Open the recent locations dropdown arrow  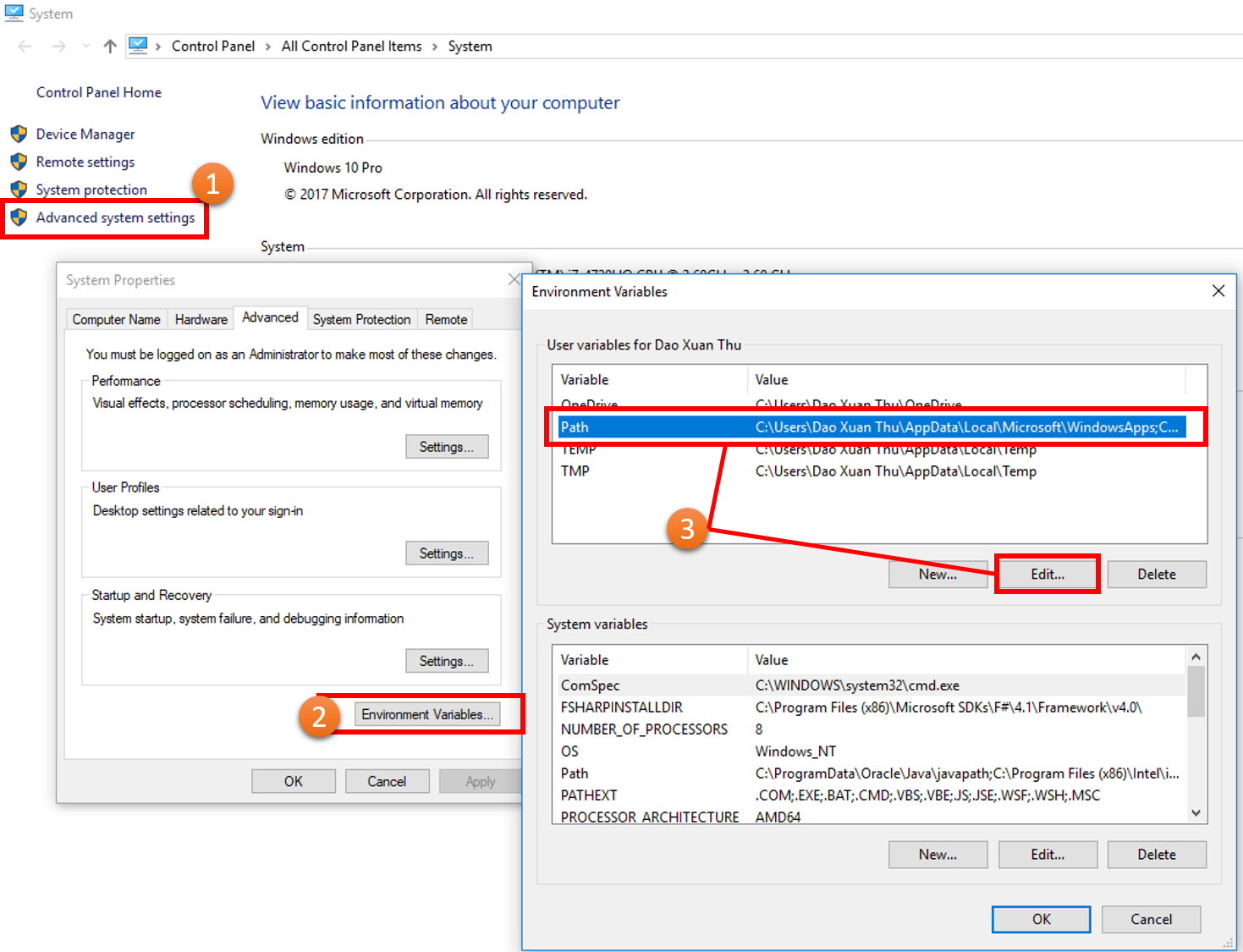[86, 47]
